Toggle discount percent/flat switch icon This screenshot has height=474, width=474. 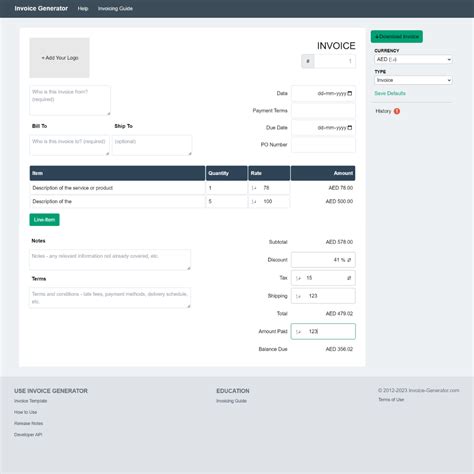pos(349,260)
